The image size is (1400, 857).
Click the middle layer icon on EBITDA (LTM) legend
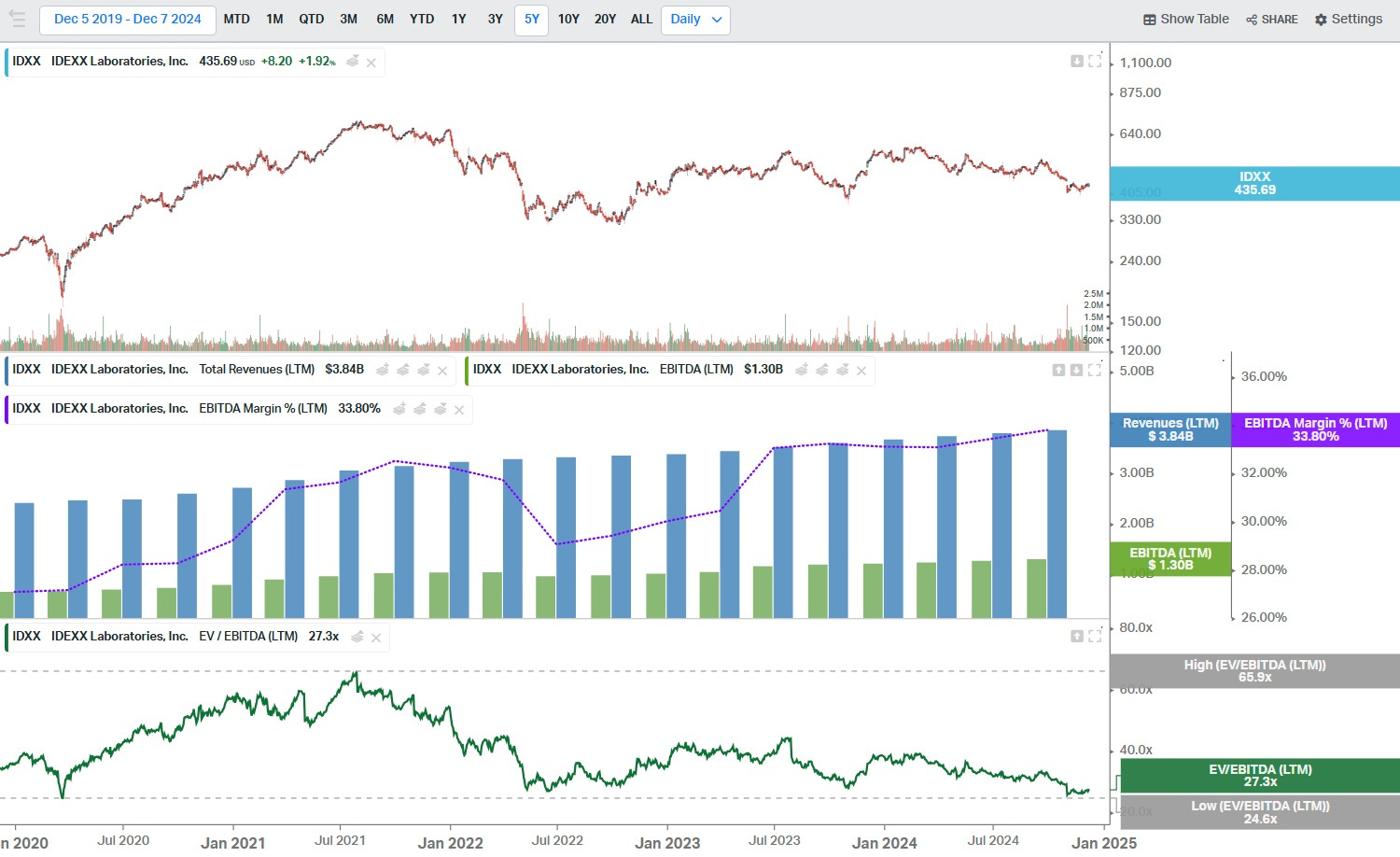point(822,370)
